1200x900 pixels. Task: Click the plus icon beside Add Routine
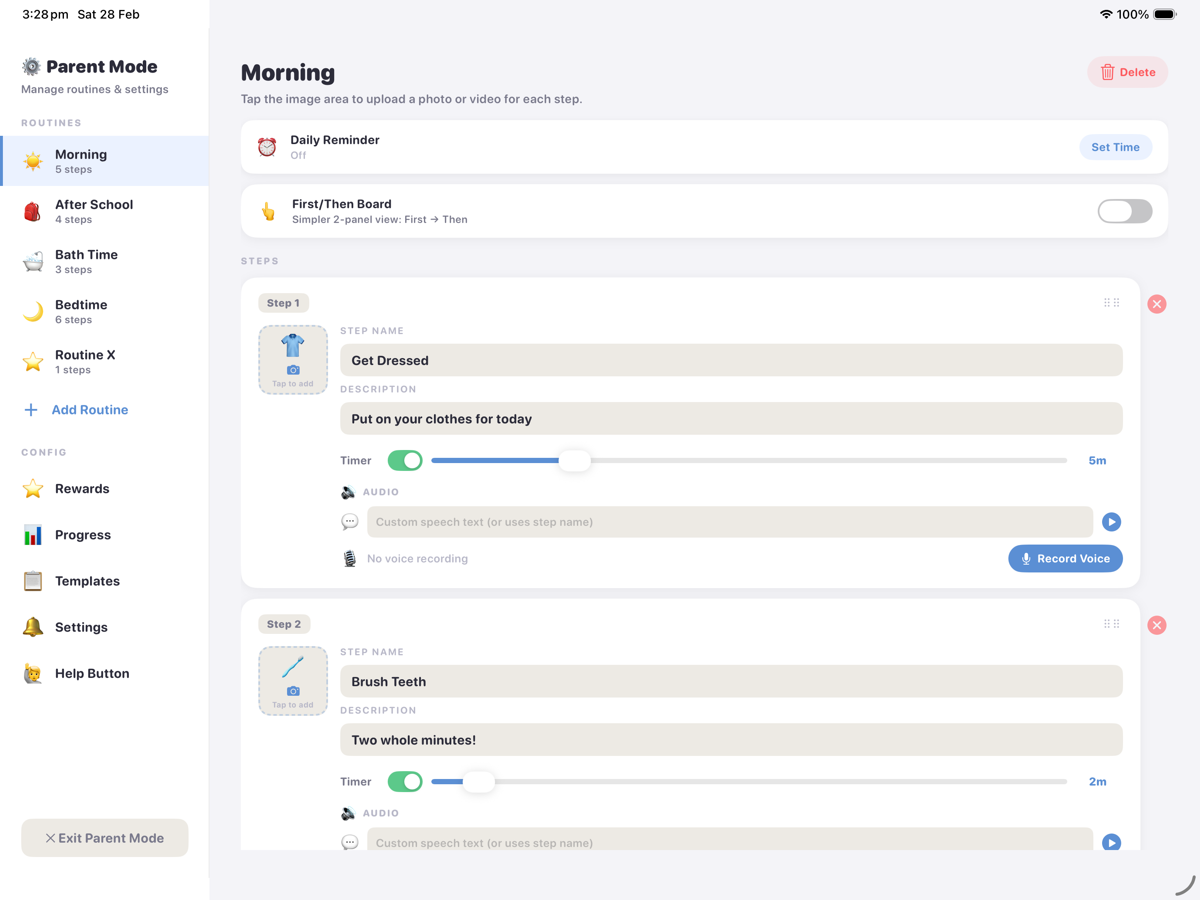click(31, 410)
